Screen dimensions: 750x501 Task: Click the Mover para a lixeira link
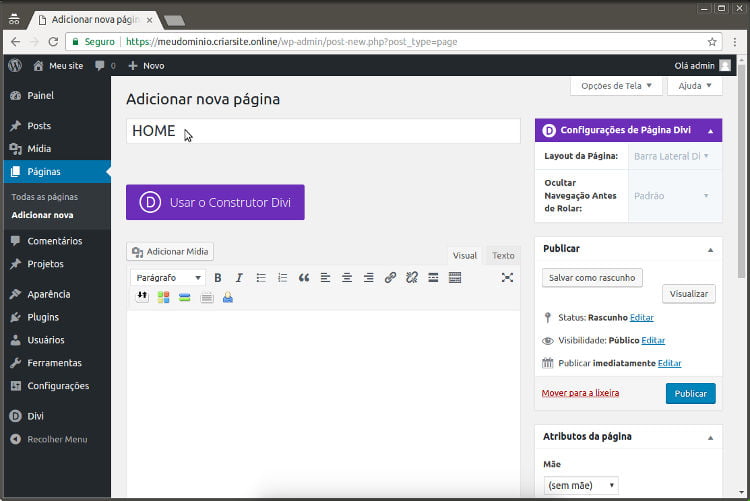click(580, 393)
